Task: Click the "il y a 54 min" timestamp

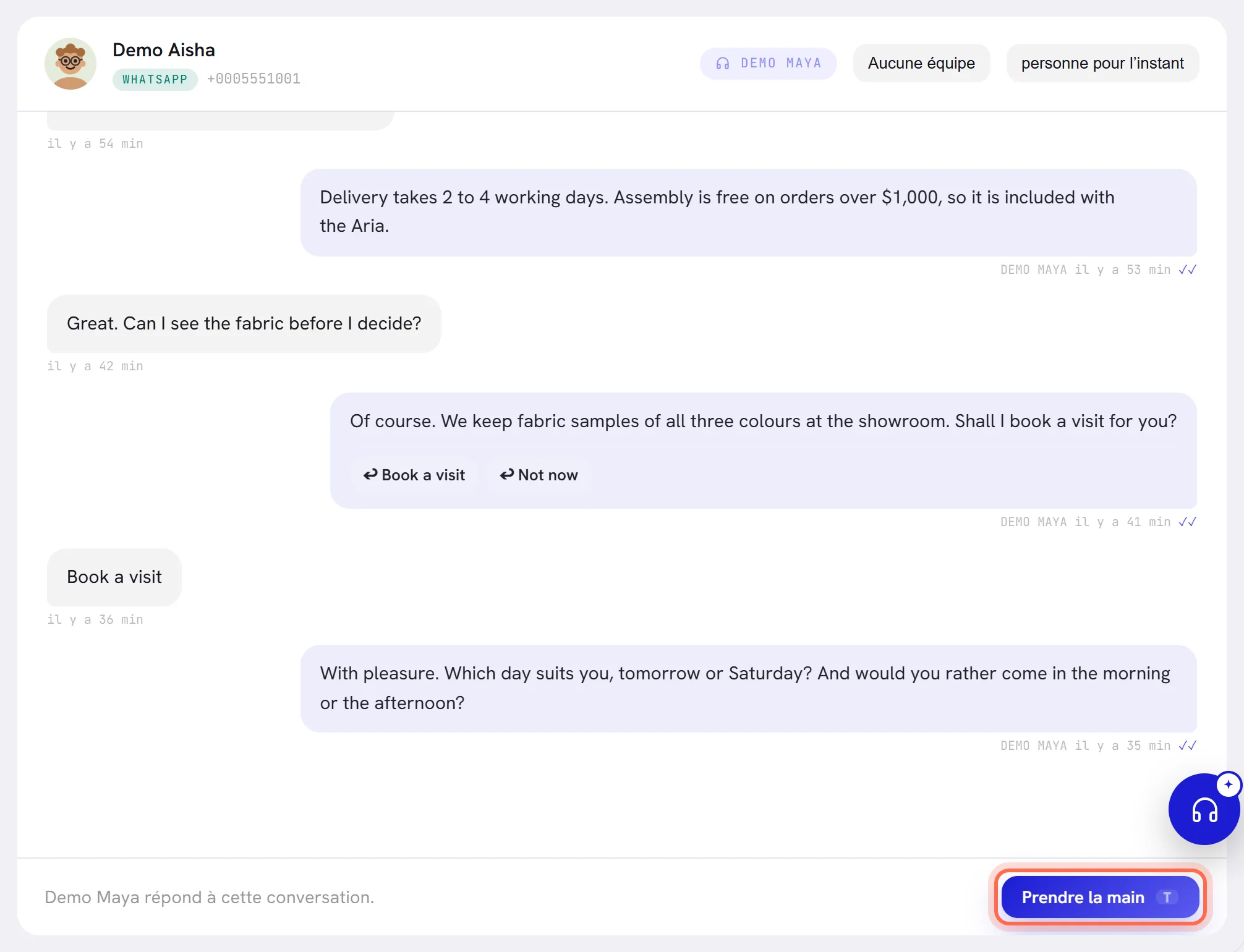Action: 95,143
